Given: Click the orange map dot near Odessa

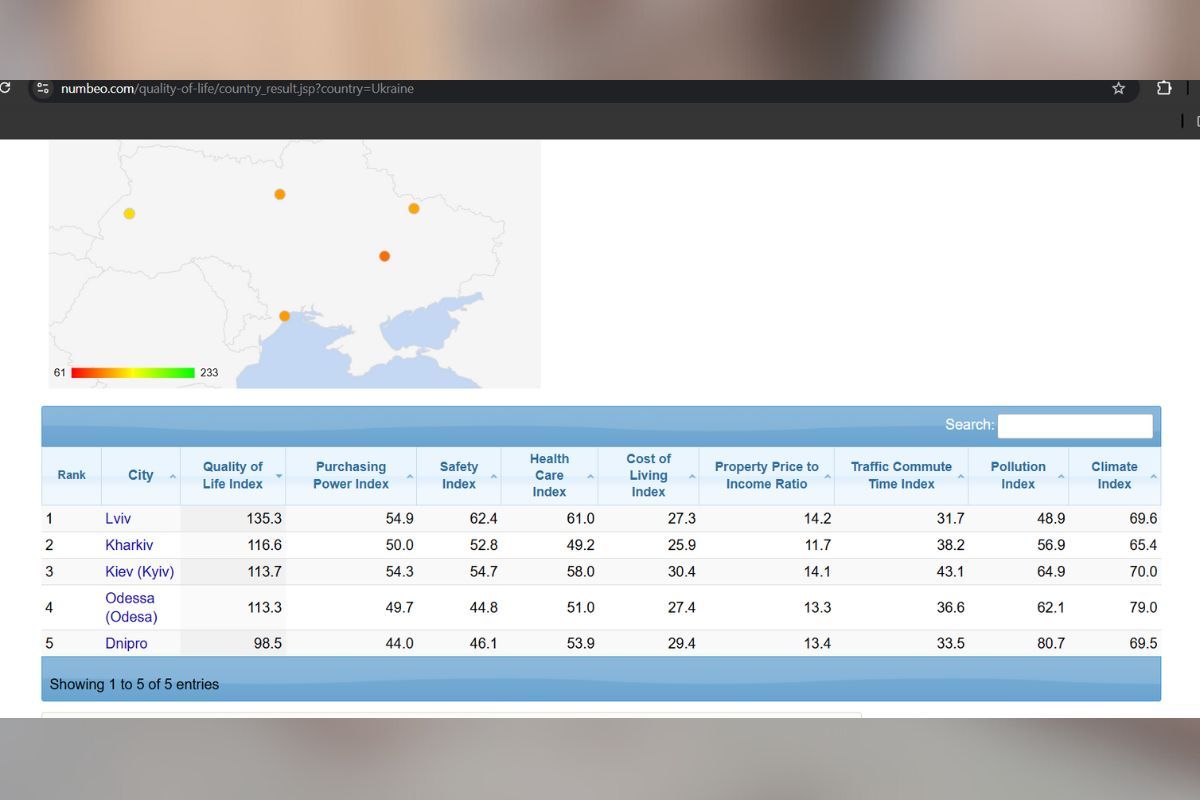Looking at the screenshot, I should [x=284, y=316].
